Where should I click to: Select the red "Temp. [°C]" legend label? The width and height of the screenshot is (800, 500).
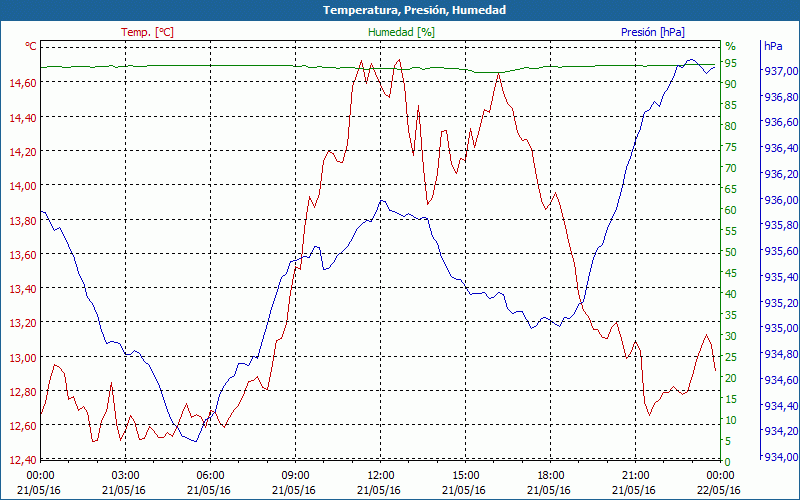tap(147, 32)
